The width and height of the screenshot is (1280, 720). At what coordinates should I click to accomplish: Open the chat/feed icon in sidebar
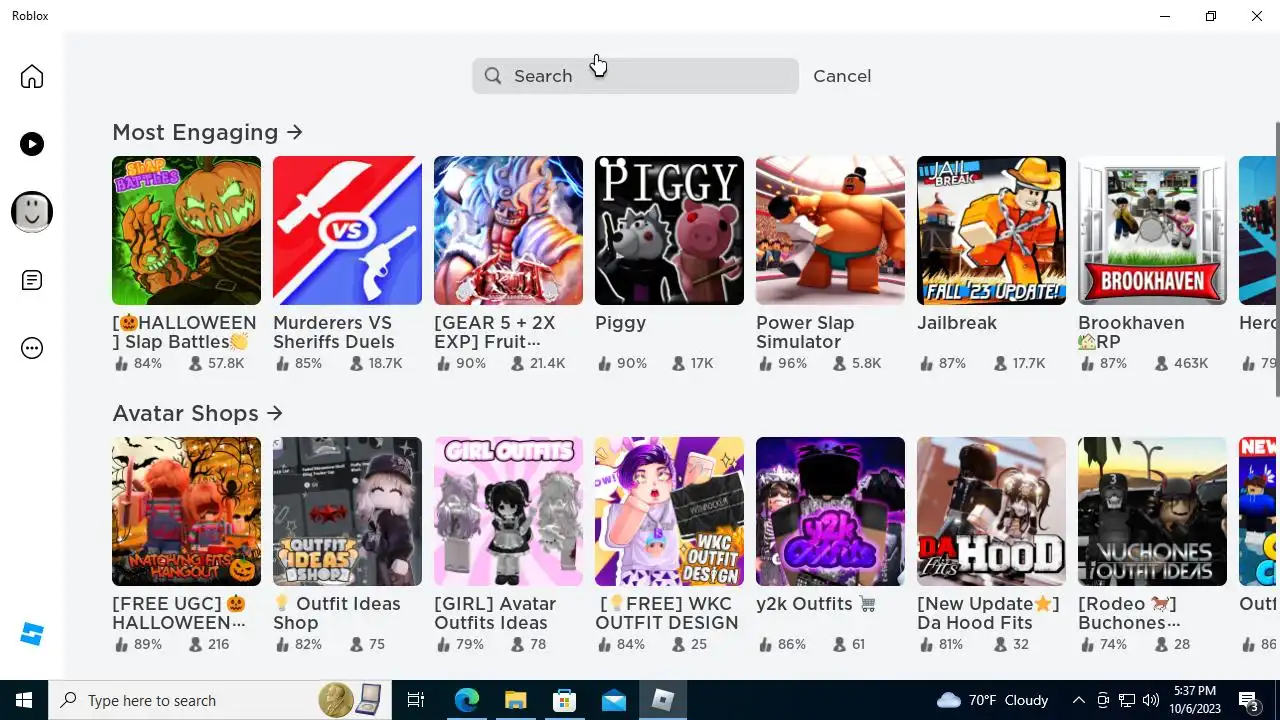click(32, 280)
